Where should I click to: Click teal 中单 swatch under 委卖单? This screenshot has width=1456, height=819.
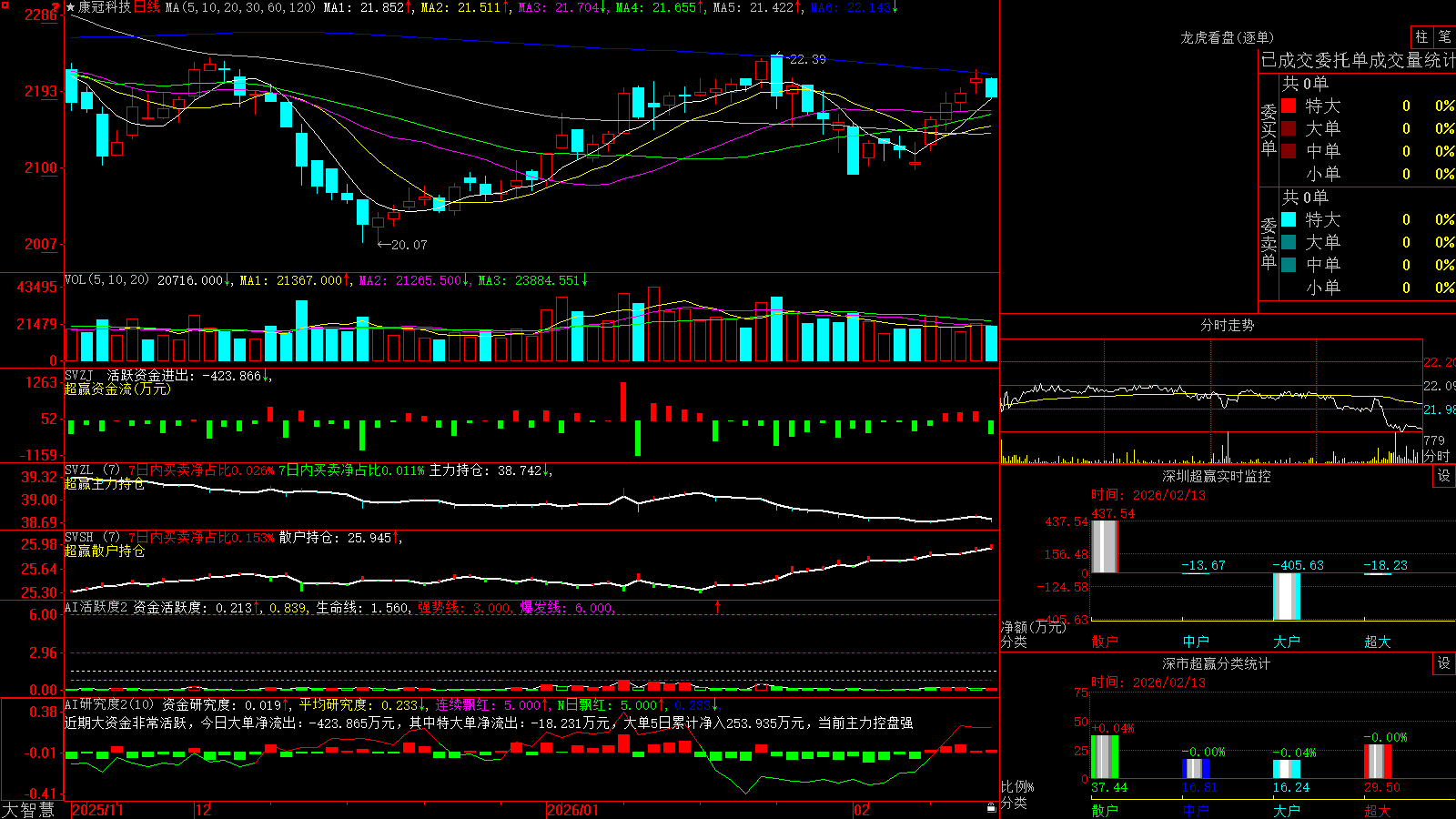[x=1289, y=265]
